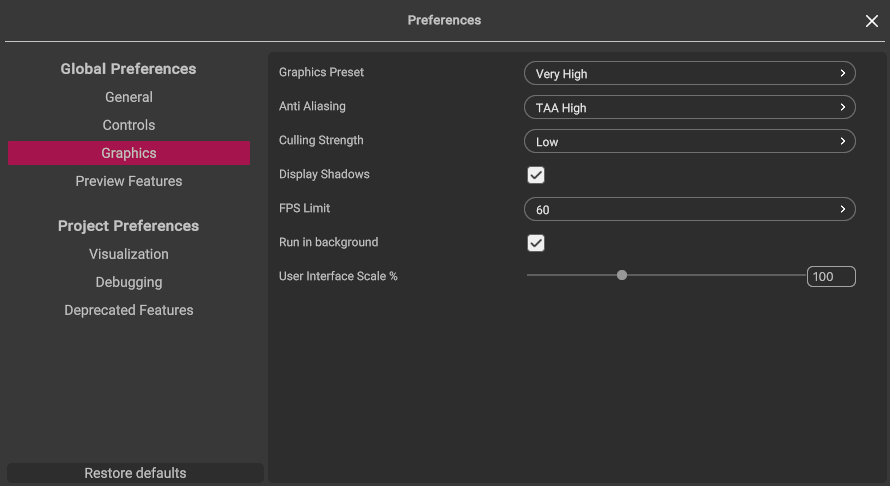Screen dimensions: 890x486
Task: Go to Controls preferences
Action: (129, 125)
